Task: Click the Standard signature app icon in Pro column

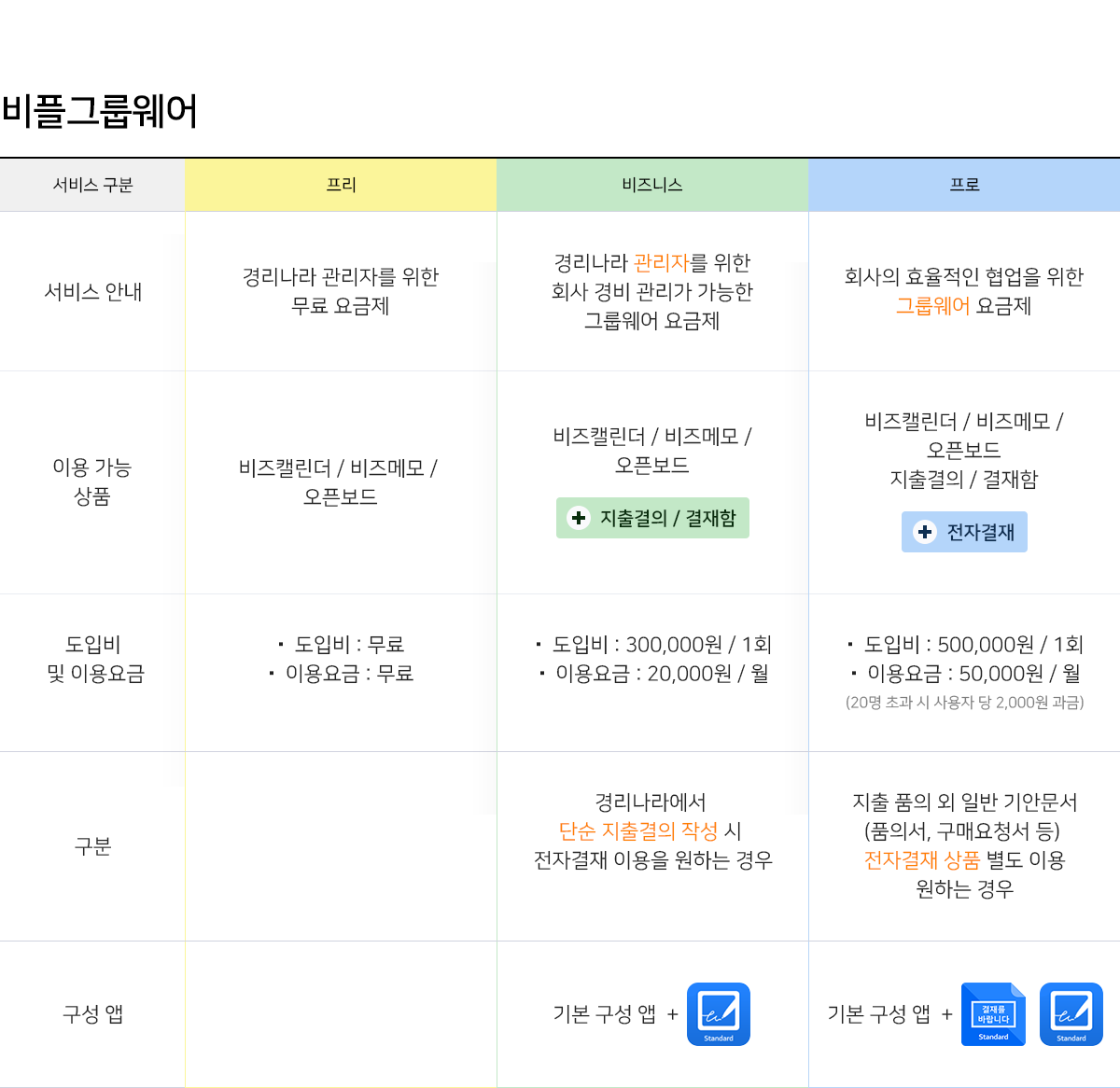Action: pyautogui.click(x=1071, y=1014)
